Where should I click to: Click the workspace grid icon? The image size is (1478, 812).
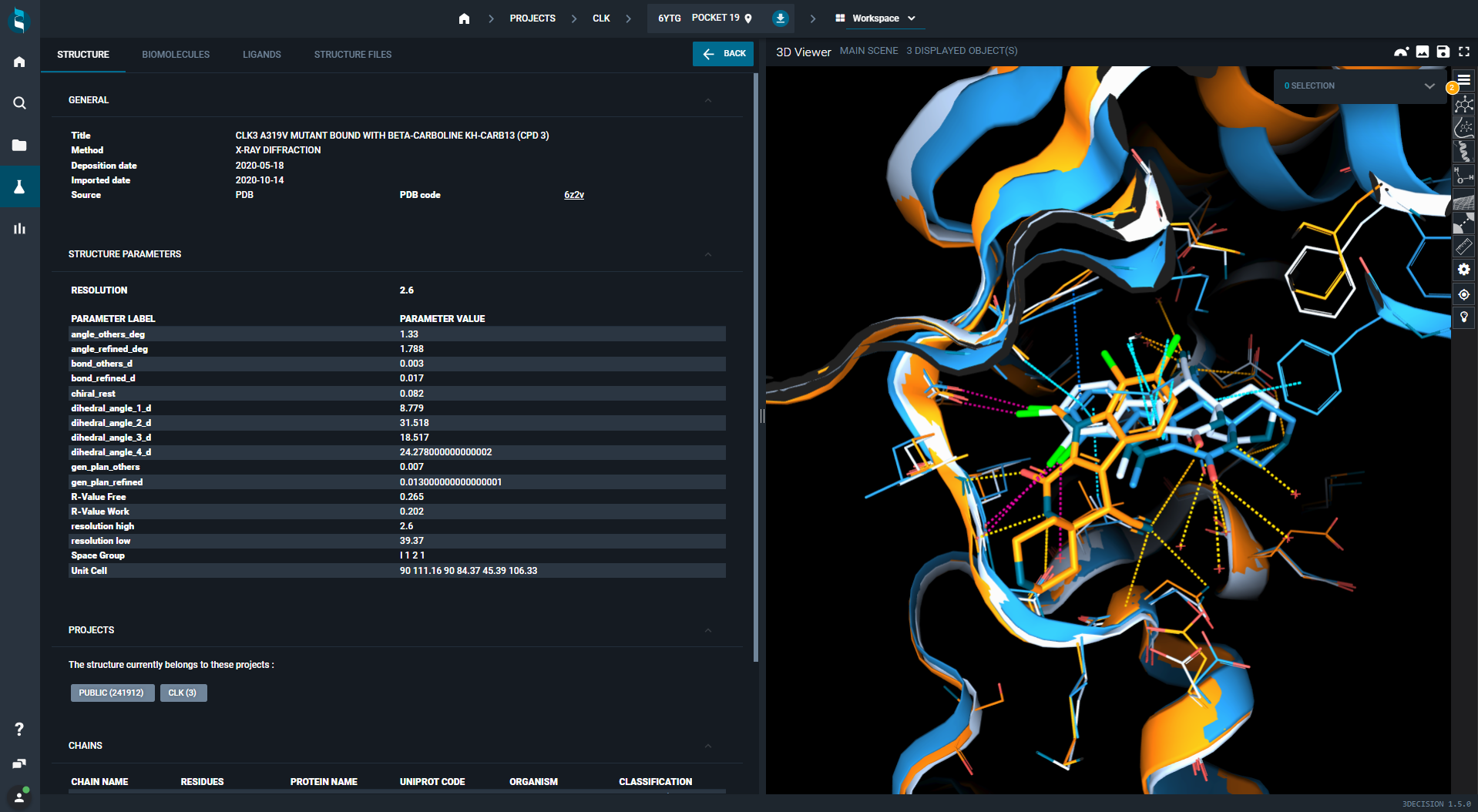point(840,18)
